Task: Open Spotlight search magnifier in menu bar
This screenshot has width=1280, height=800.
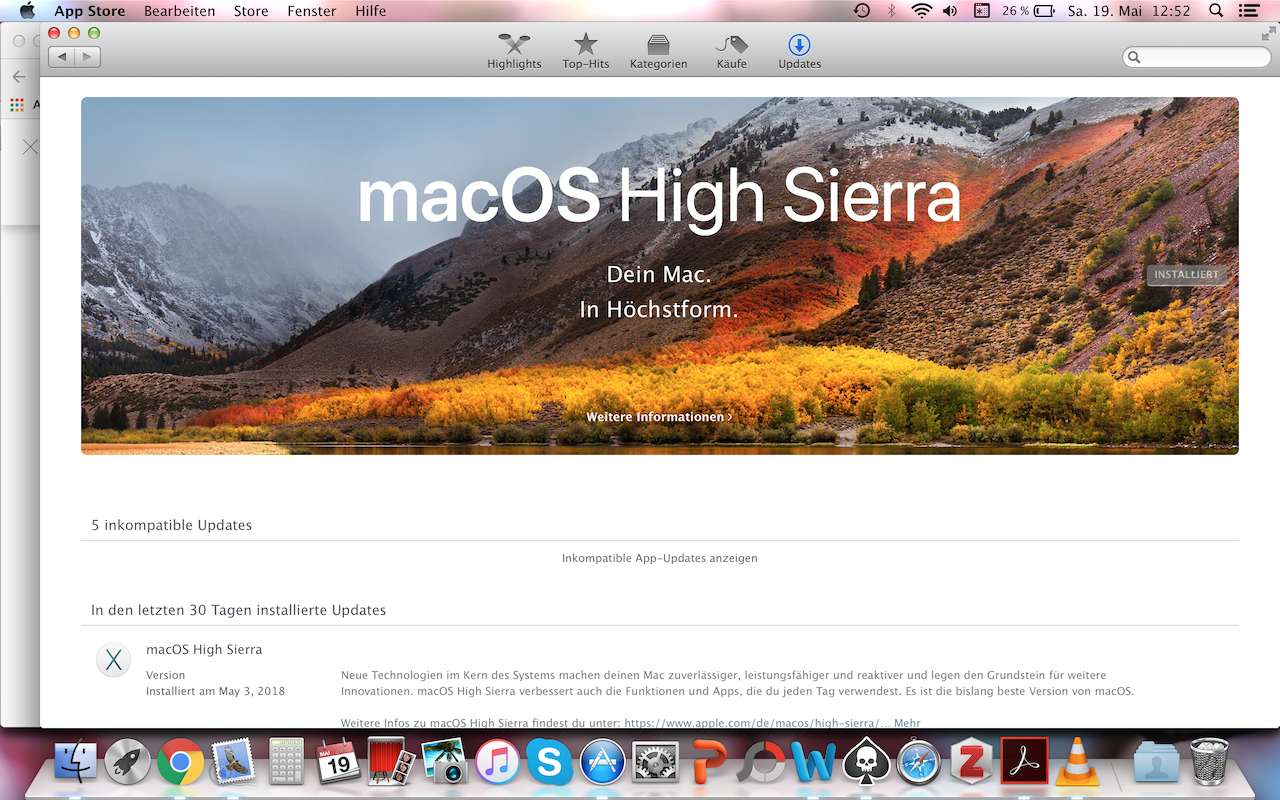Action: click(1216, 11)
